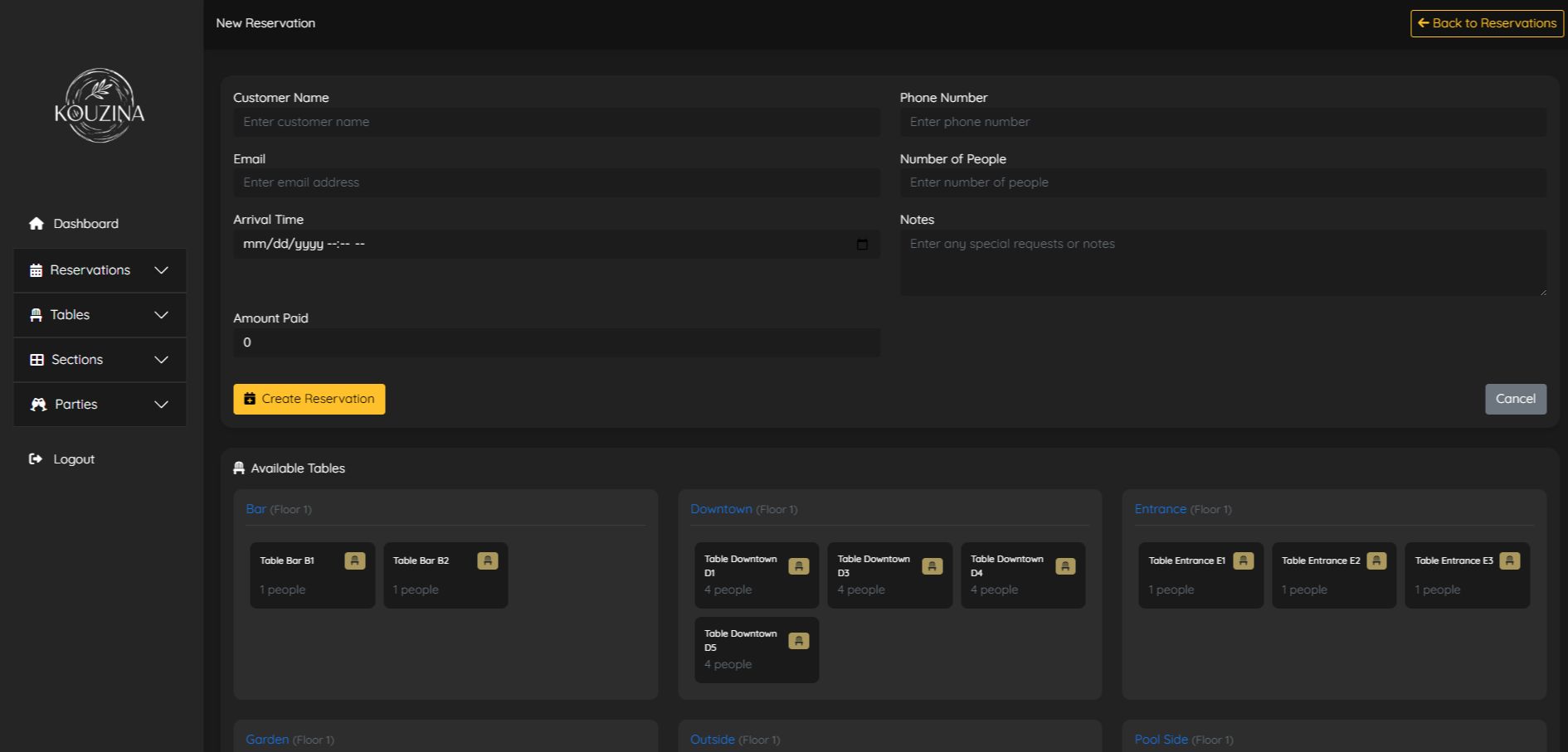Image resolution: width=1568 pixels, height=752 pixels.
Task: Click chair icon on Table Entrance E3
Action: click(x=1510, y=561)
